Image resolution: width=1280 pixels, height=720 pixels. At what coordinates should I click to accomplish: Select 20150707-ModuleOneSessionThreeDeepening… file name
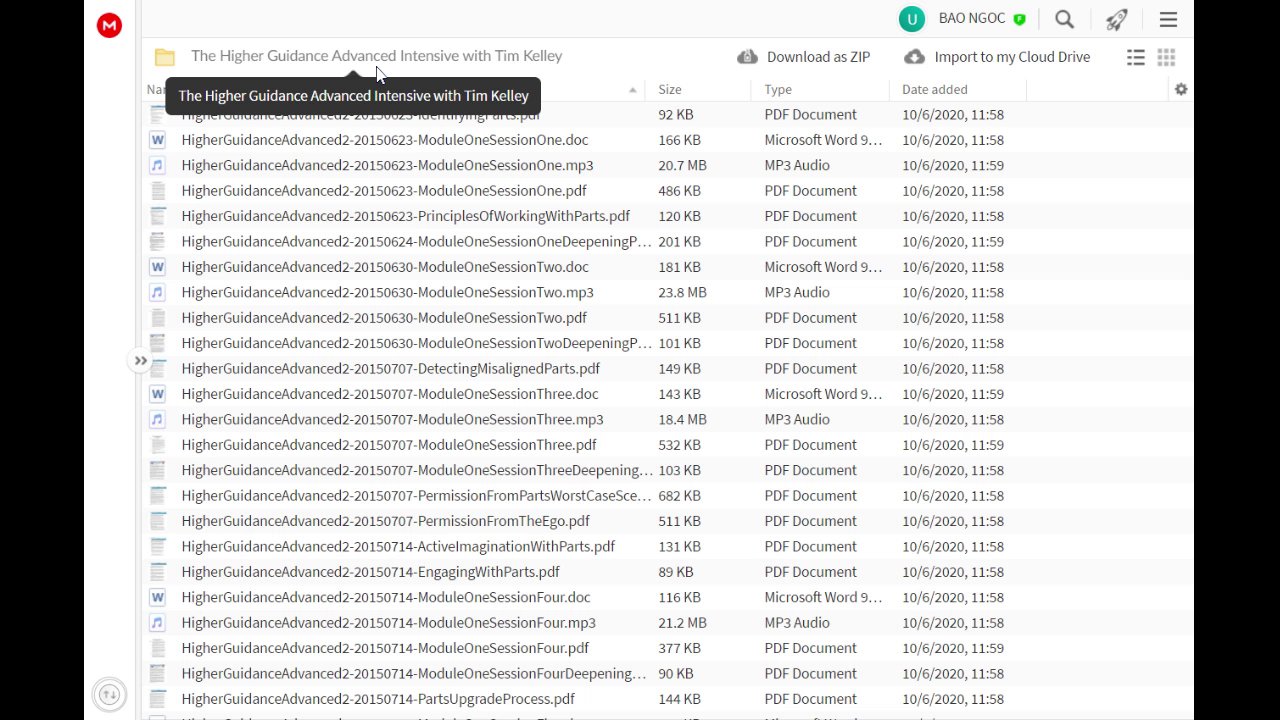417,470
